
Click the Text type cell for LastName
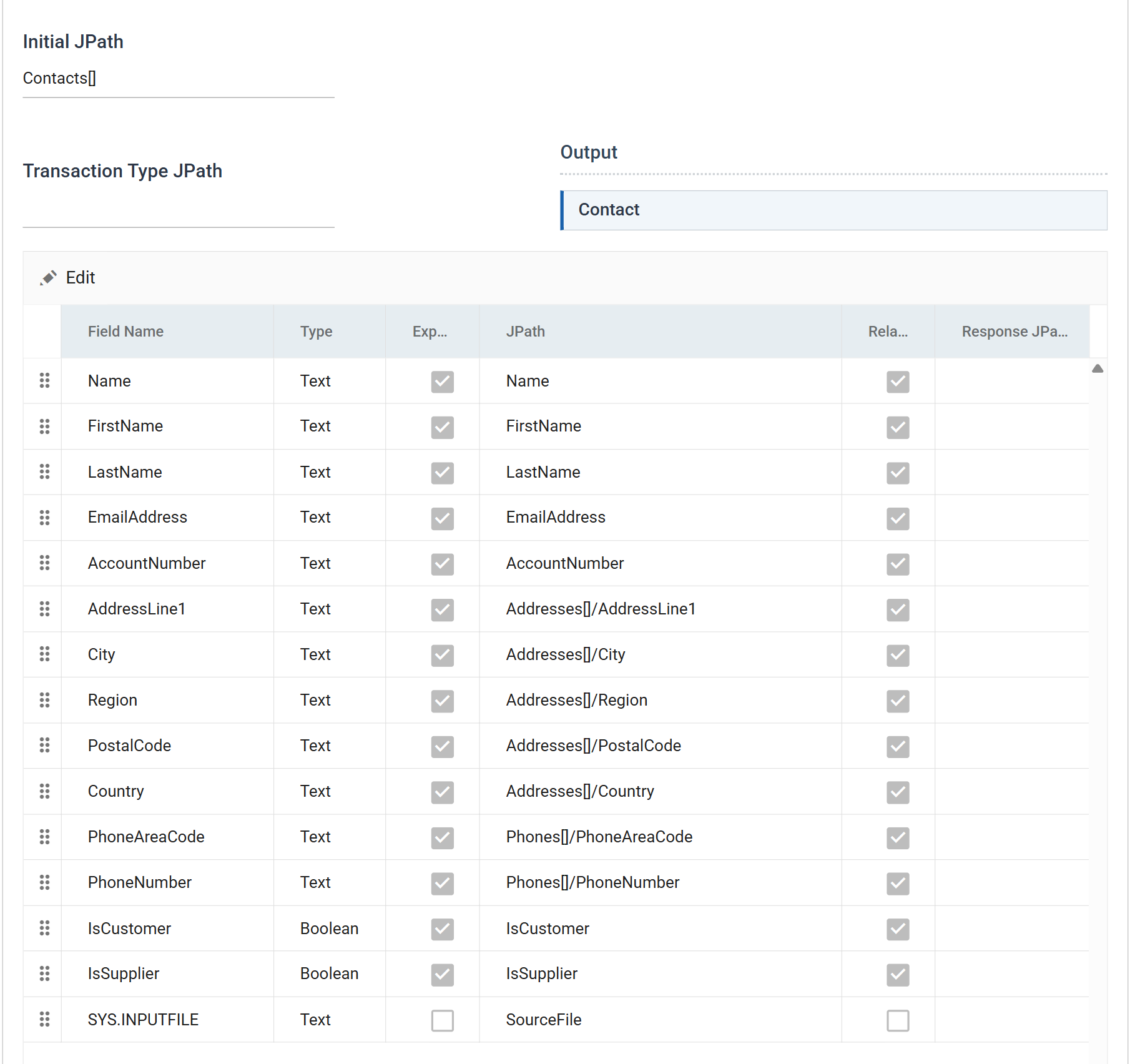[330, 472]
